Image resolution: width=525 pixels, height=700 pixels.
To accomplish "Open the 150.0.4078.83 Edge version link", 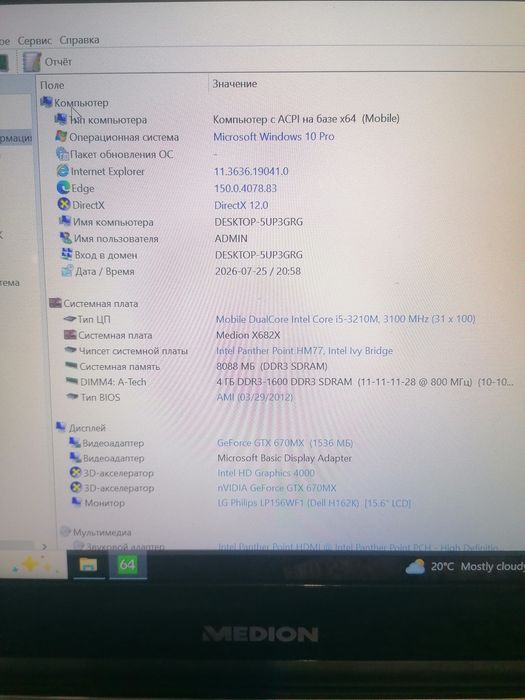I will tap(246, 188).
